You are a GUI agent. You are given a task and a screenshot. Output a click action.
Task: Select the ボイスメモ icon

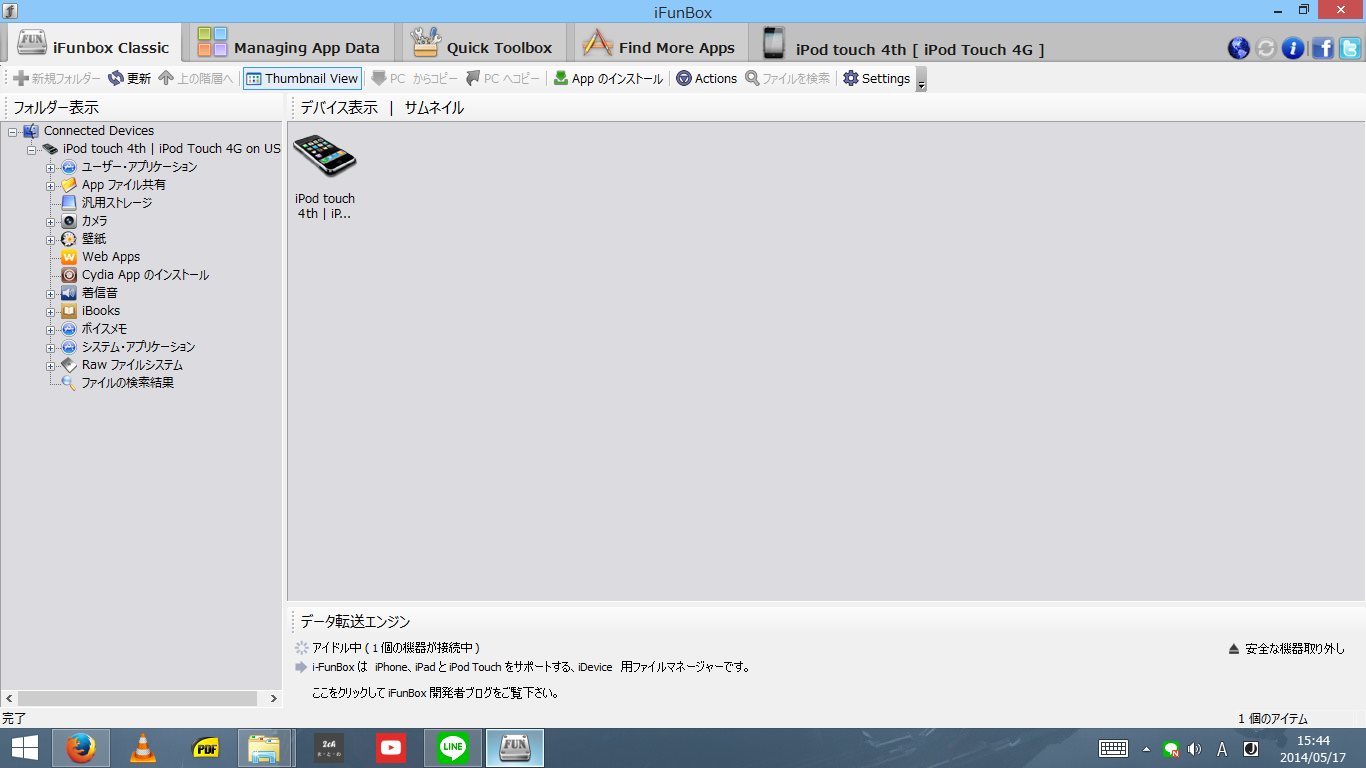[69, 329]
